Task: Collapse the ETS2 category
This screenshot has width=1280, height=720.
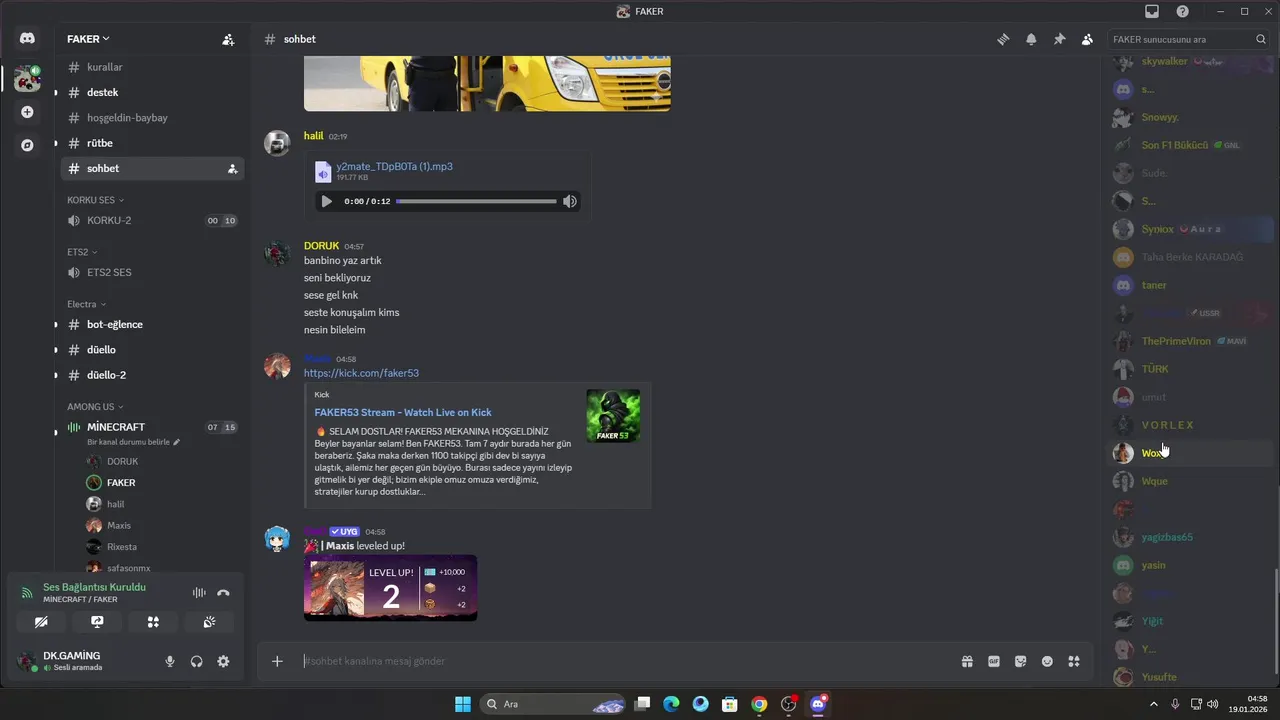Action: [x=82, y=252]
